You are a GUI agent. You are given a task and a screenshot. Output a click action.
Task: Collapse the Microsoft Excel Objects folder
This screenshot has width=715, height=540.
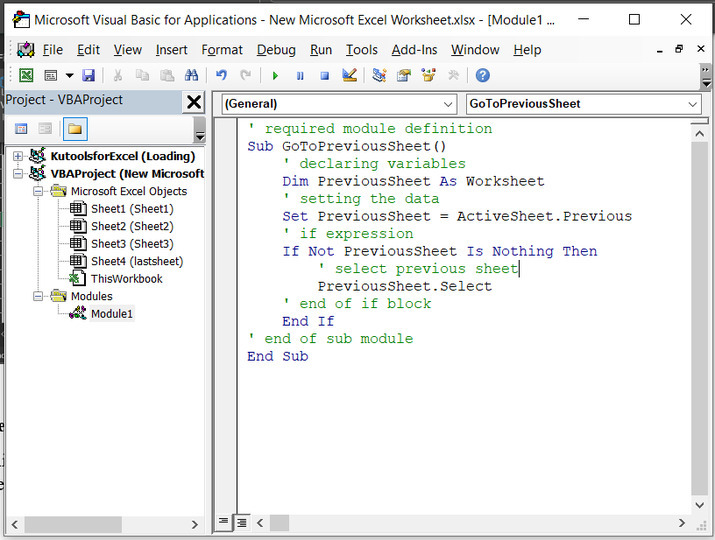pos(38,191)
